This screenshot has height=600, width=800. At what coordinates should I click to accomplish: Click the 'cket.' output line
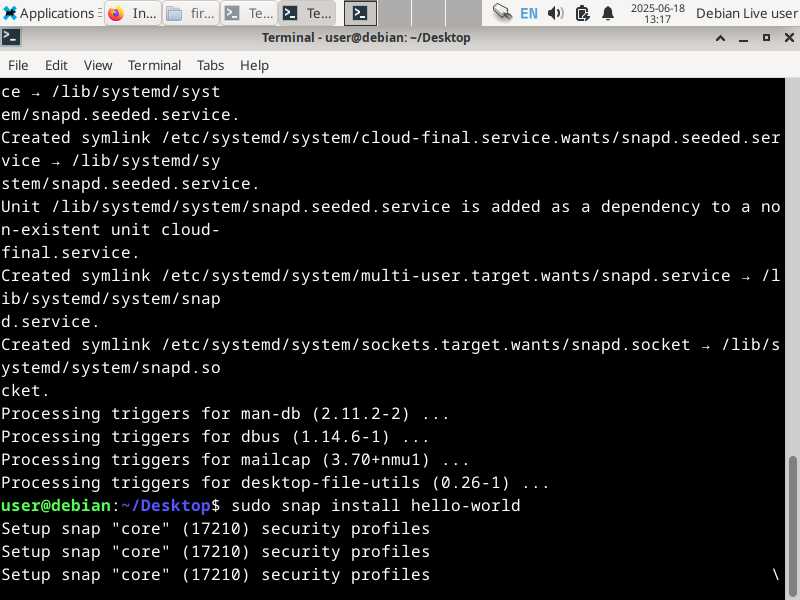pos(25,391)
